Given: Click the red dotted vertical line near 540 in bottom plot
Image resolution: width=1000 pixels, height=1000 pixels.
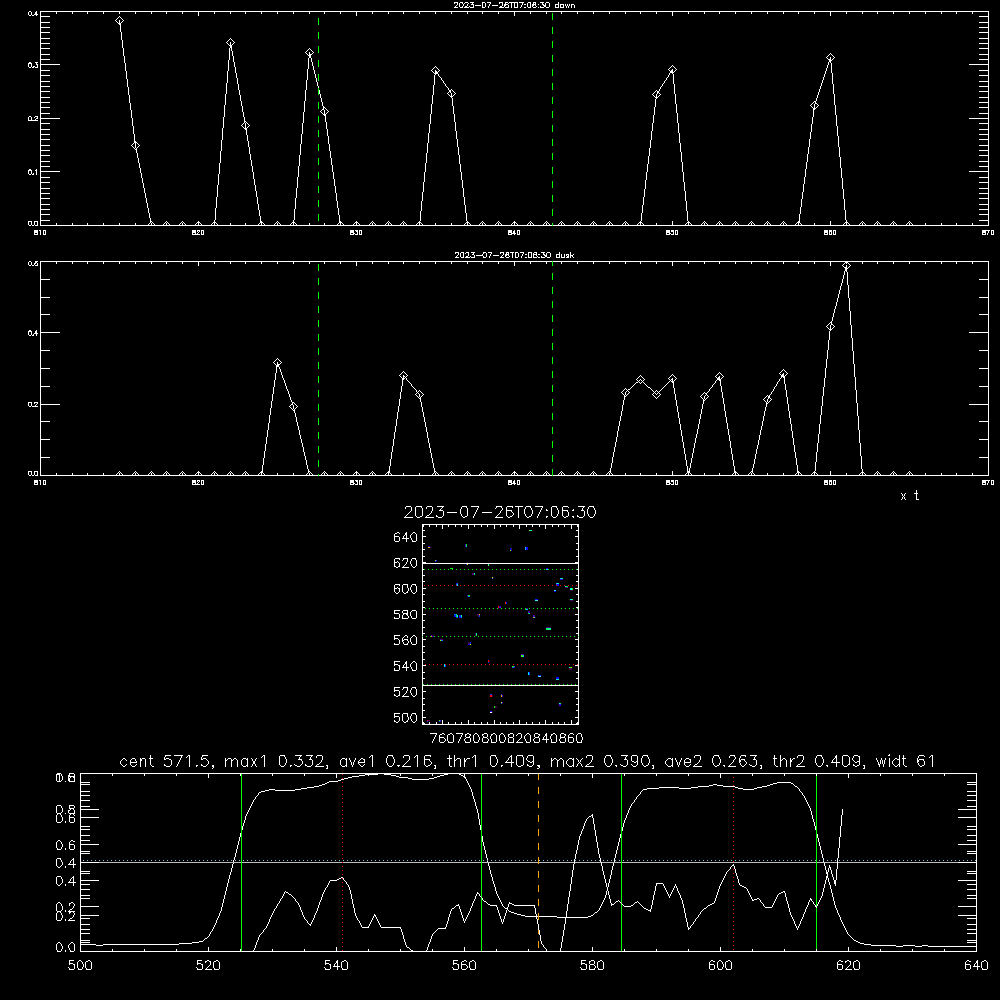Looking at the screenshot, I should coord(342,861).
